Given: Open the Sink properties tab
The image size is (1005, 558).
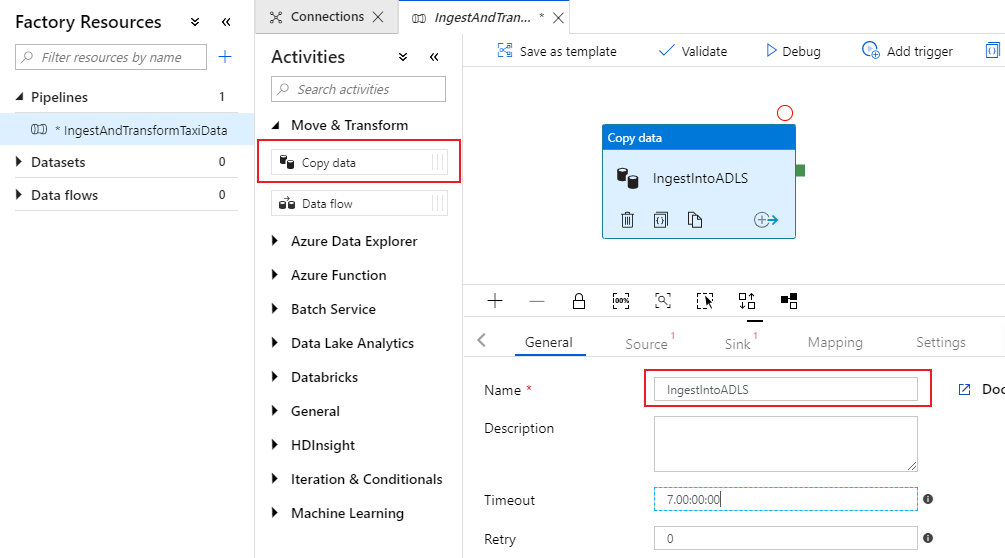Looking at the screenshot, I should click(737, 343).
